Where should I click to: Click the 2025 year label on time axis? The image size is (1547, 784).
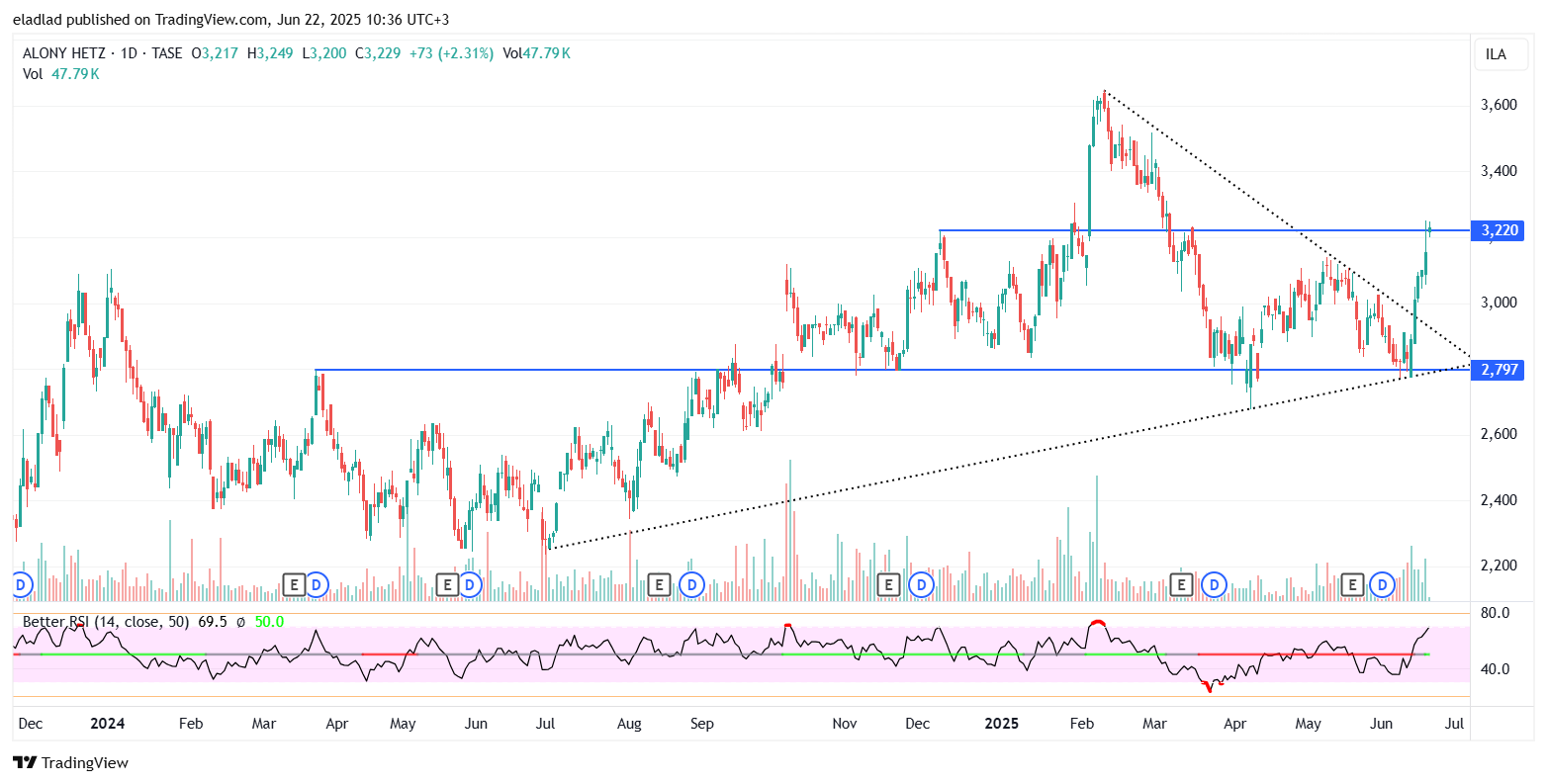[x=1003, y=724]
